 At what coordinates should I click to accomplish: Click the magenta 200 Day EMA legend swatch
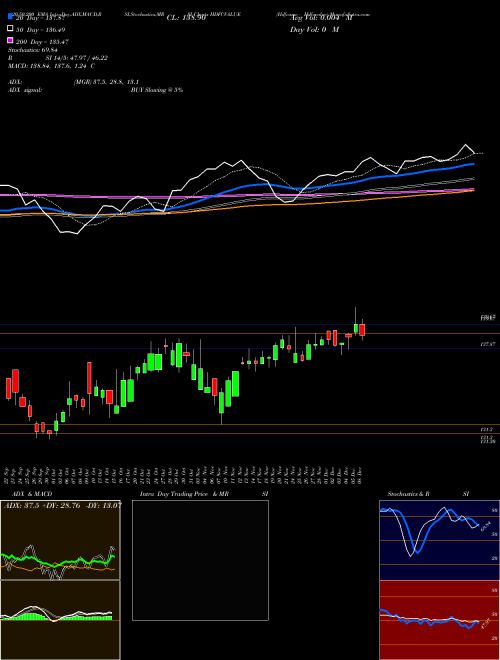pos(11,40)
